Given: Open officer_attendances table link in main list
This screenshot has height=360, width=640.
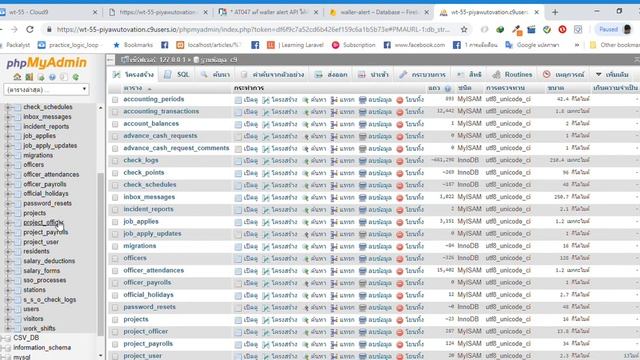Looking at the screenshot, I should tap(153, 271).
